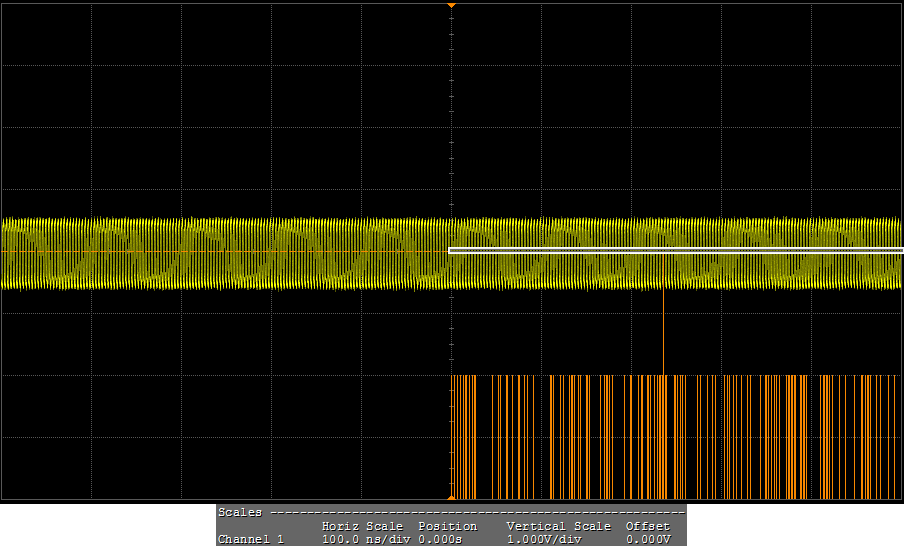The image size is (904, 546).
Task: Click the Vertical Scale column label
Action: [558, 526]
